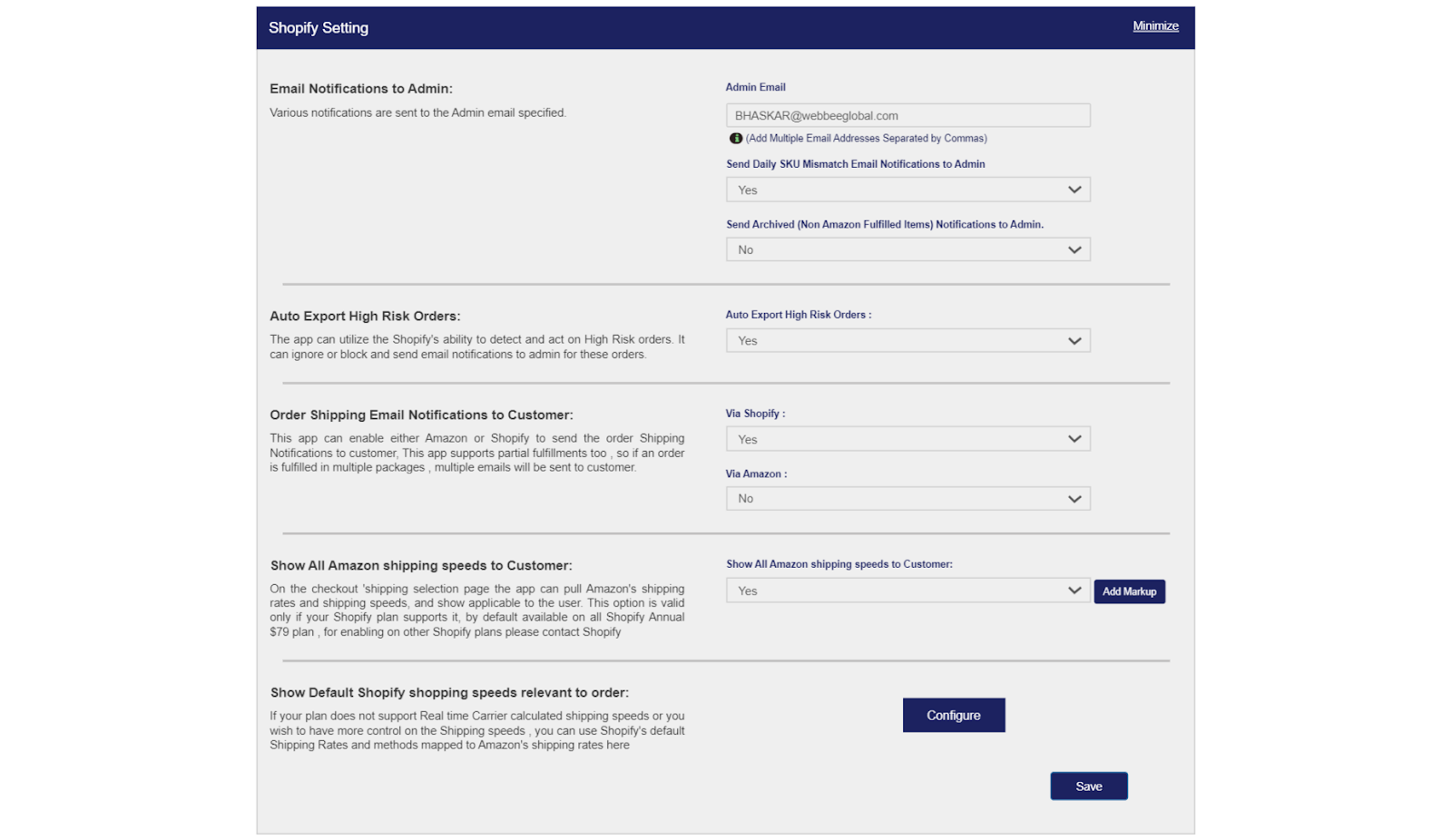
Task: Save the Shopify settings
Action: (1089, 786)
